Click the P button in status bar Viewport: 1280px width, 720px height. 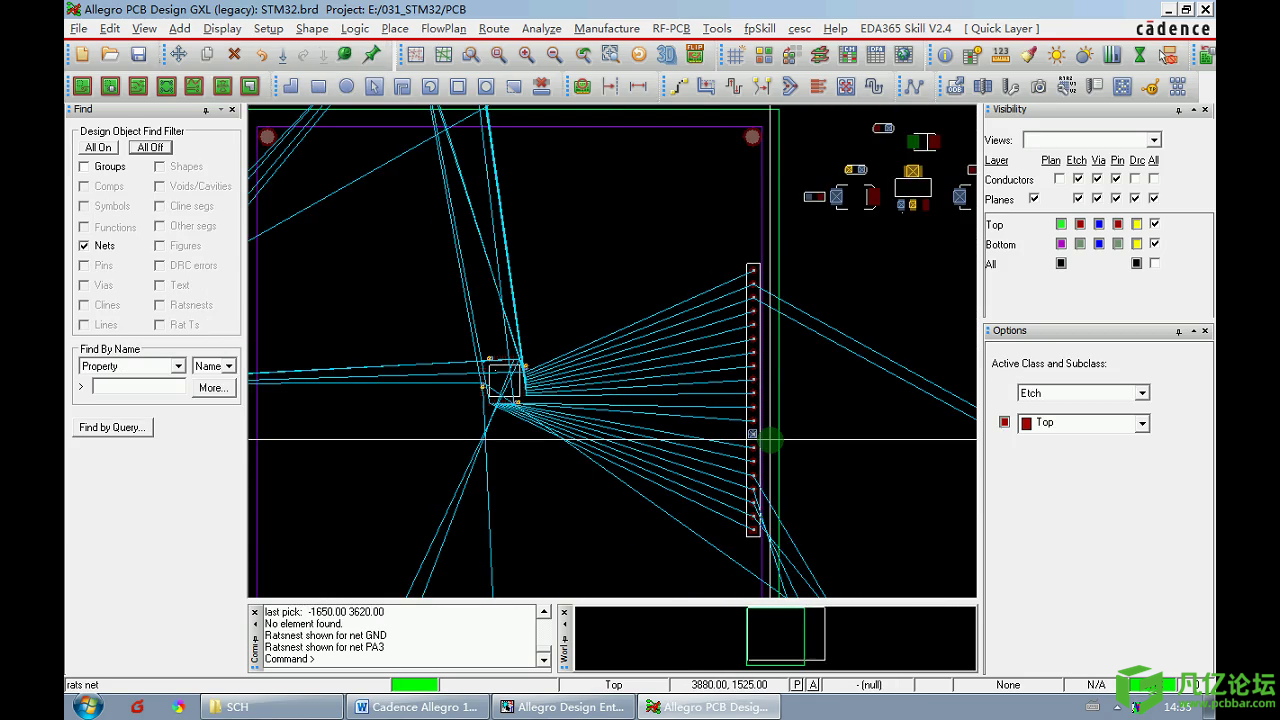coord(797,685)
